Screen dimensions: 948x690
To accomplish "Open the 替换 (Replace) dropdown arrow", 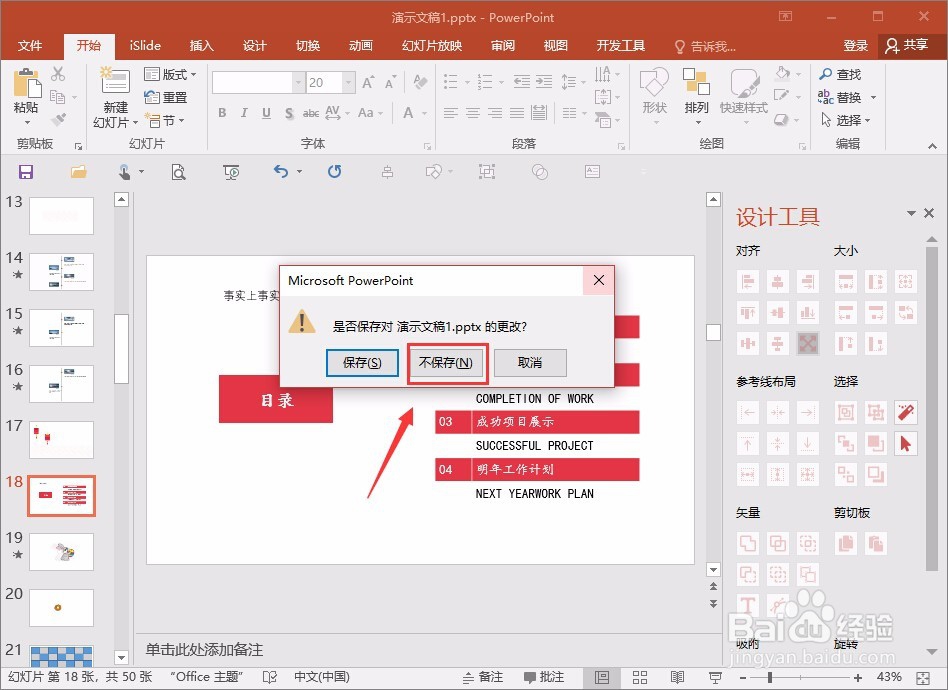I will [x=873, y=97].
